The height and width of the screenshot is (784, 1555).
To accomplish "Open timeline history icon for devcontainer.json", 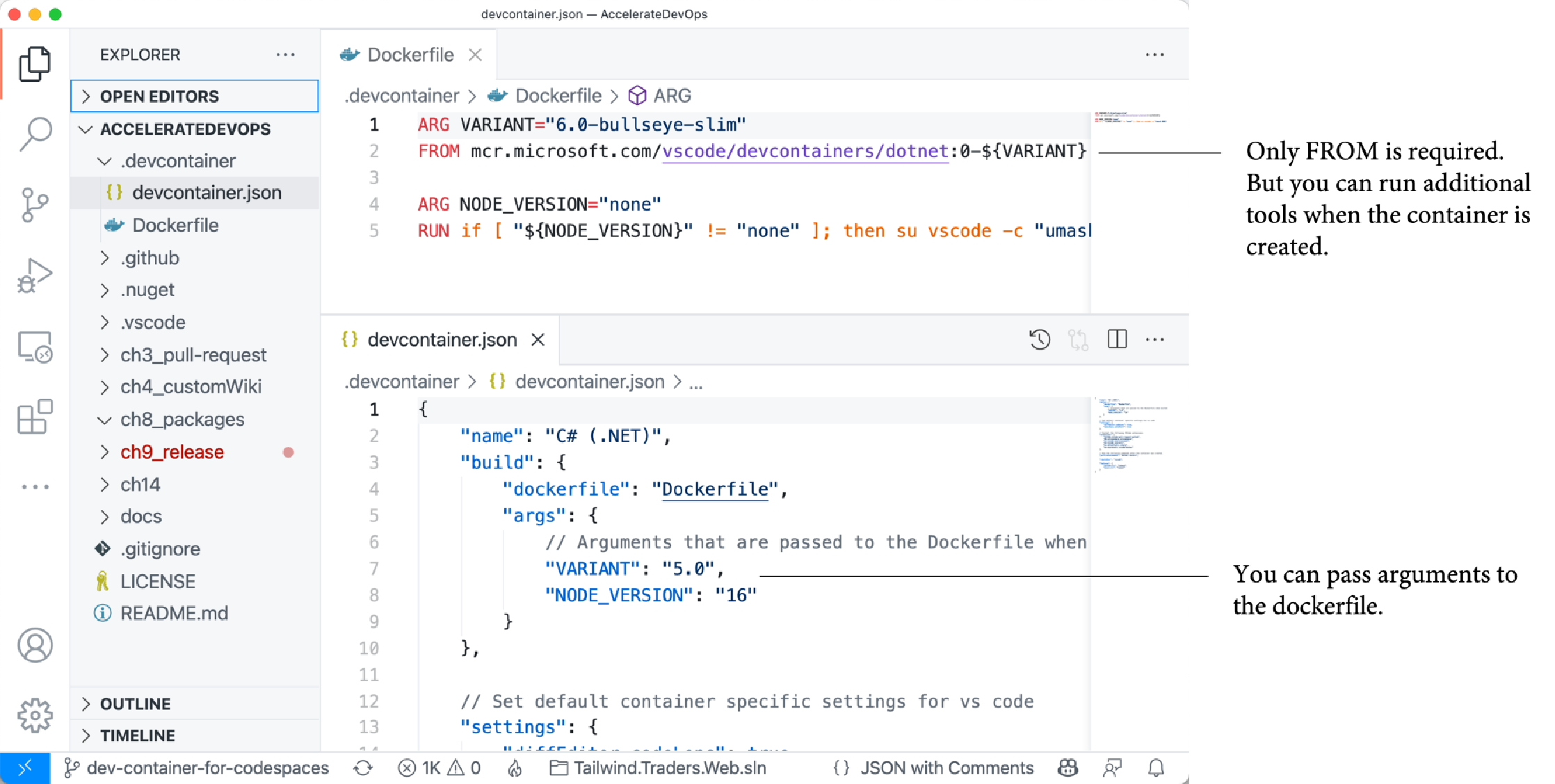I will (x=1040, y=339).
